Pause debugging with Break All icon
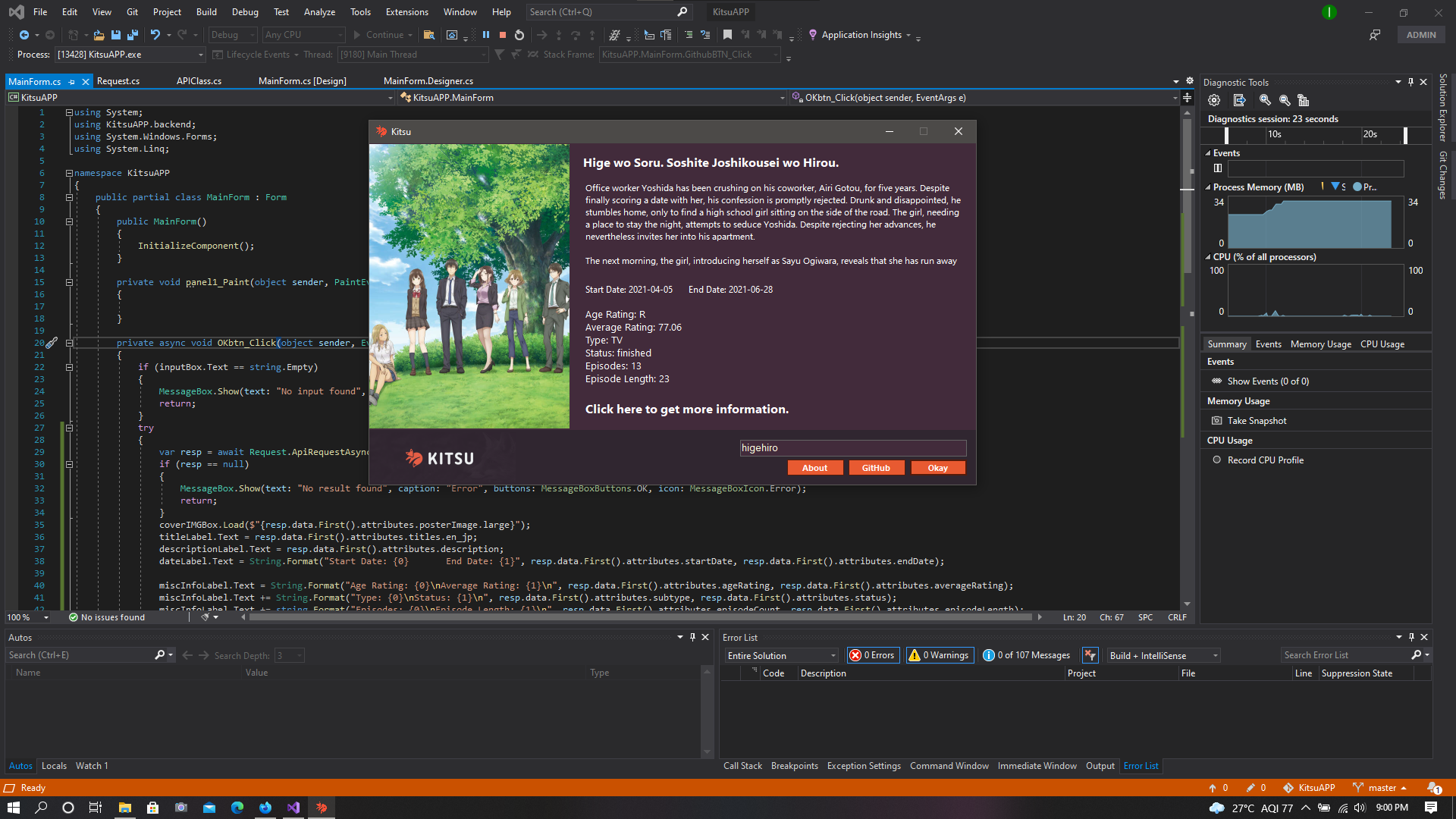Screen dimensions: 1456x819 (486, 35)
